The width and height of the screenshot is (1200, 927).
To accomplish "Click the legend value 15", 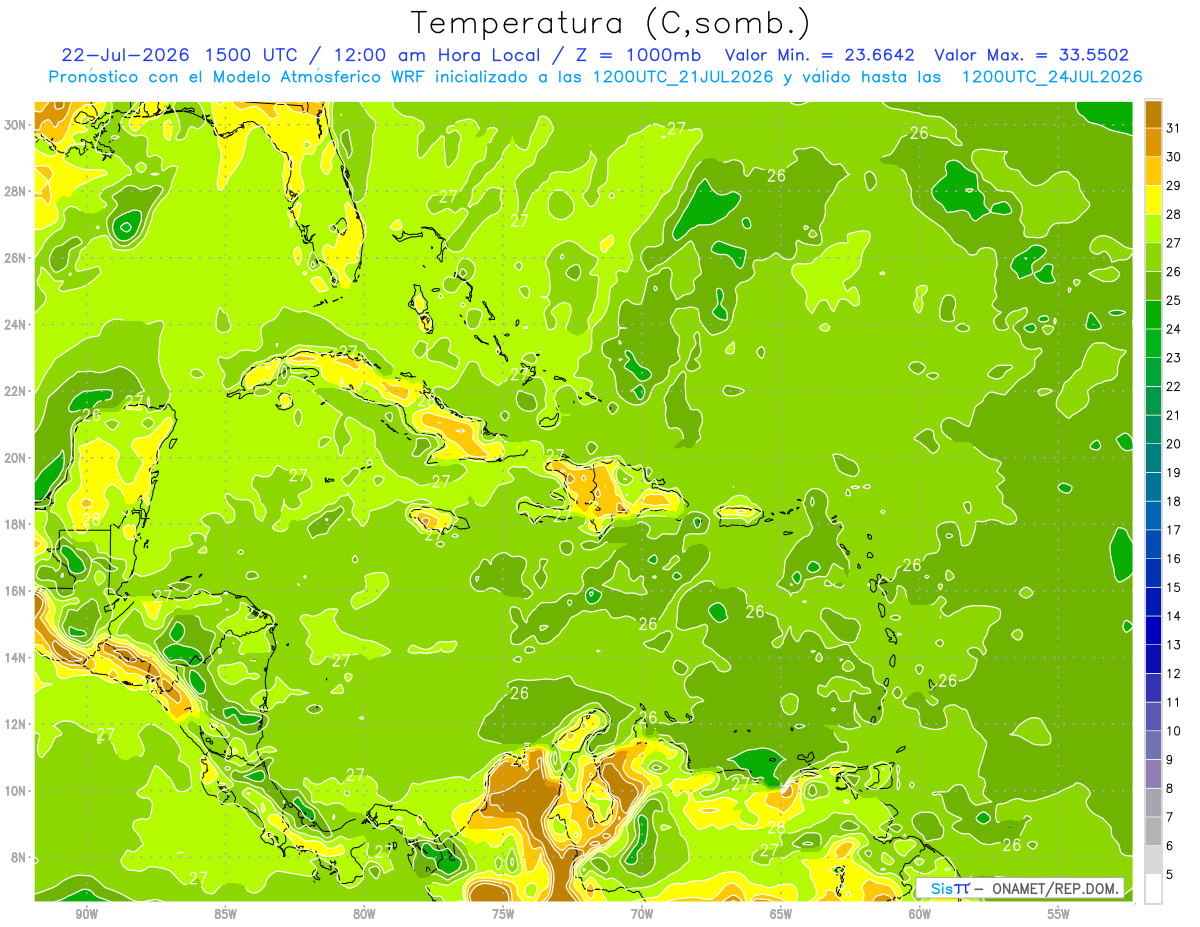I will tap(1174, 587).
